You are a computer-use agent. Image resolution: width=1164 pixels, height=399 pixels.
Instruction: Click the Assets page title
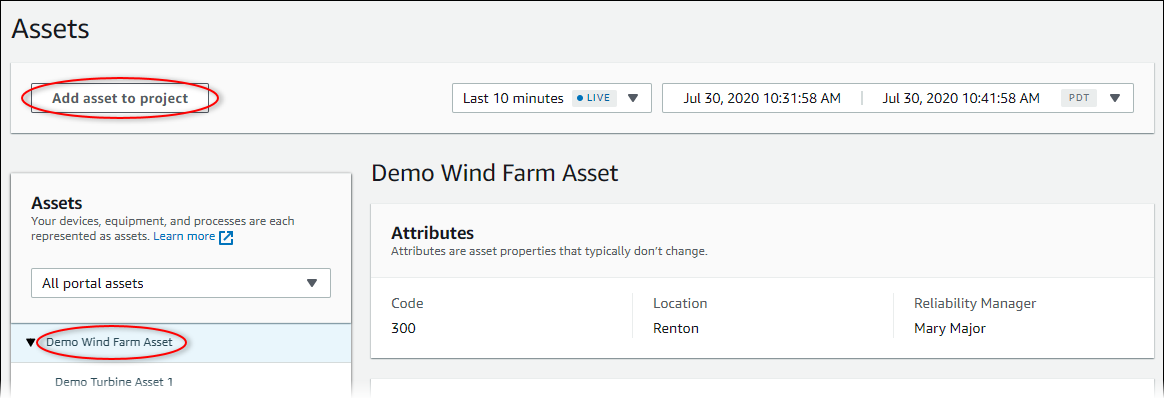click(50, 29)
